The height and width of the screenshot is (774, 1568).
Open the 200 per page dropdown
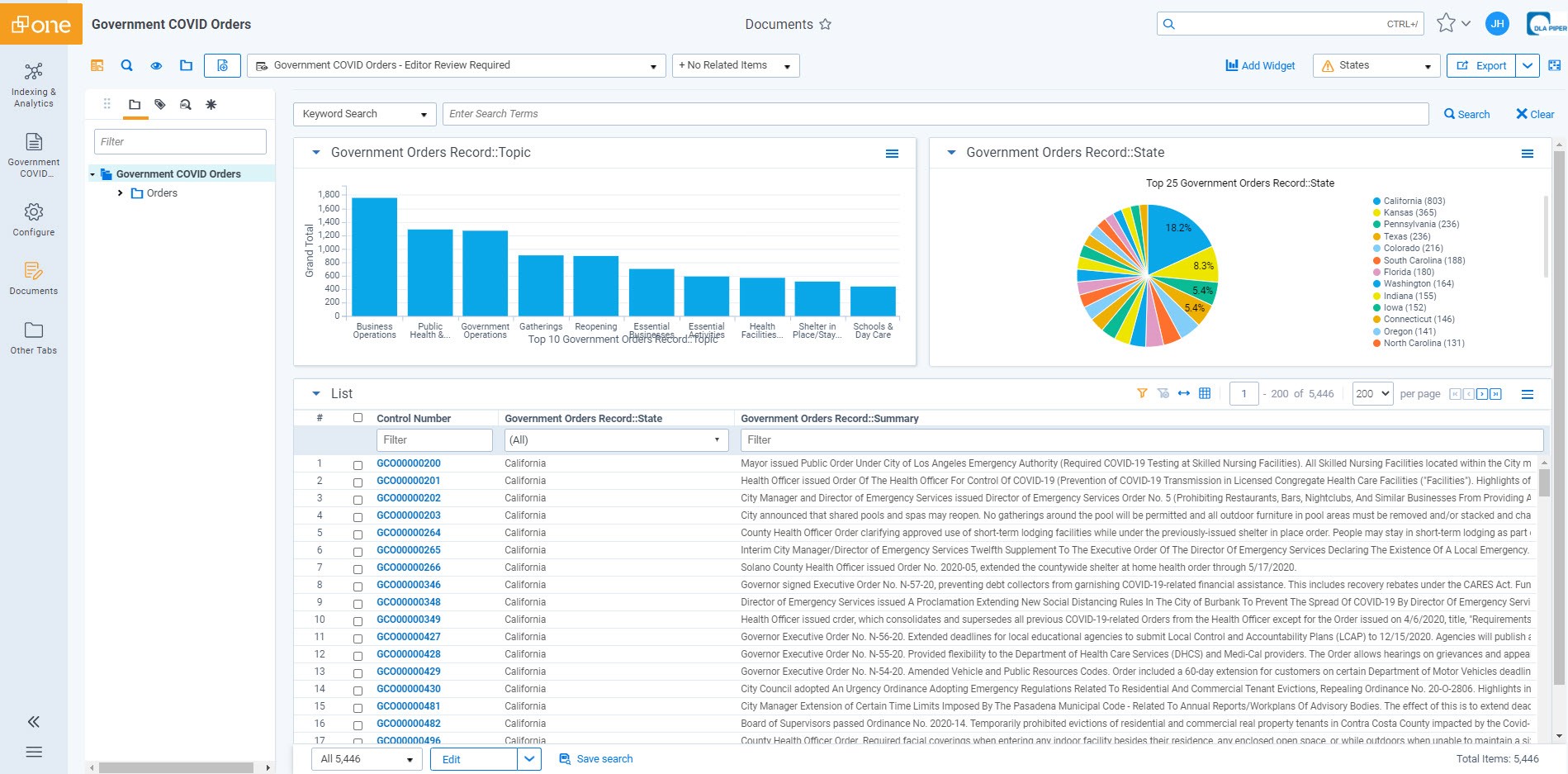1371,394
